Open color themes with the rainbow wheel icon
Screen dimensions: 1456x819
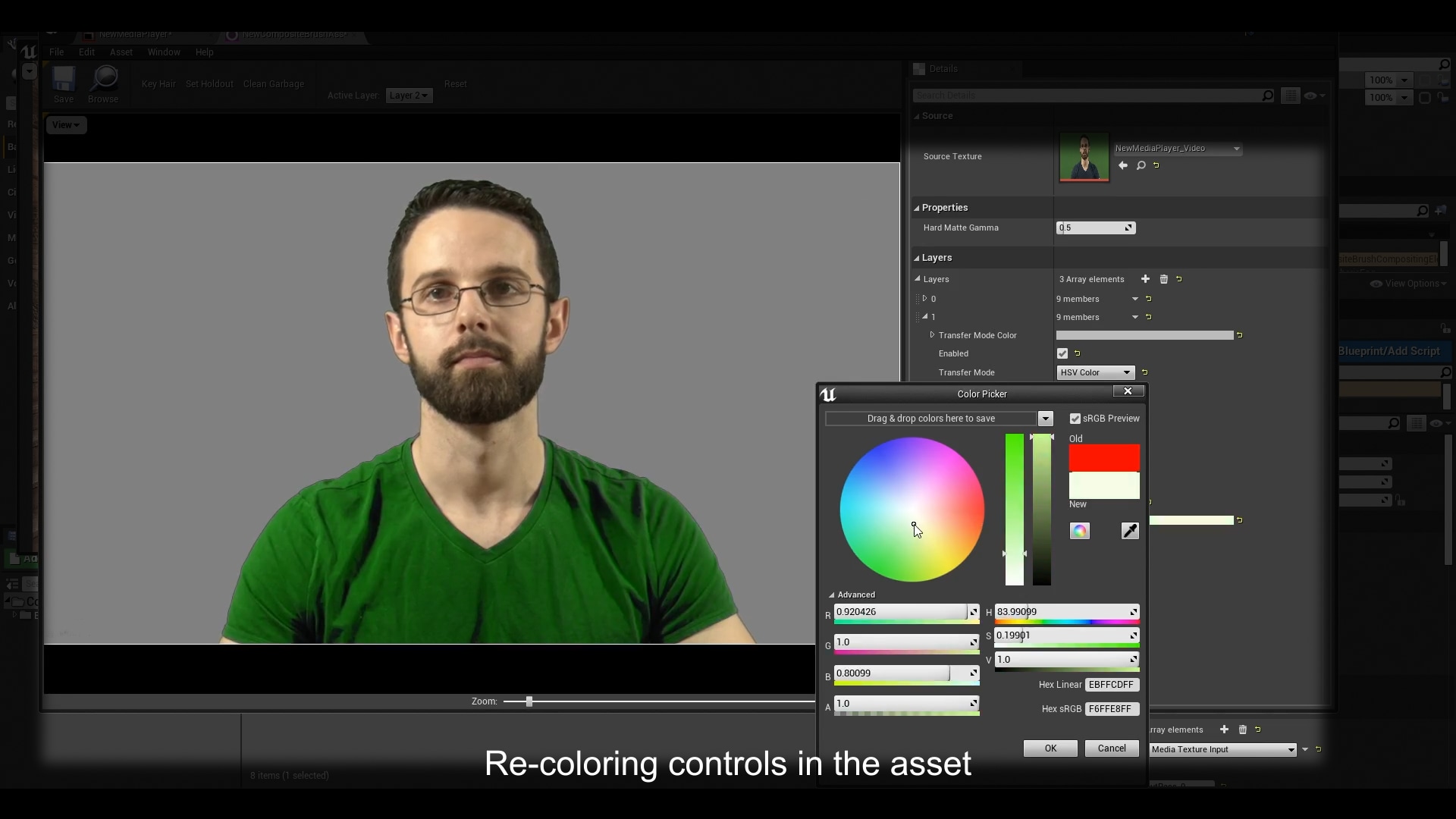tap(1079, 531)
